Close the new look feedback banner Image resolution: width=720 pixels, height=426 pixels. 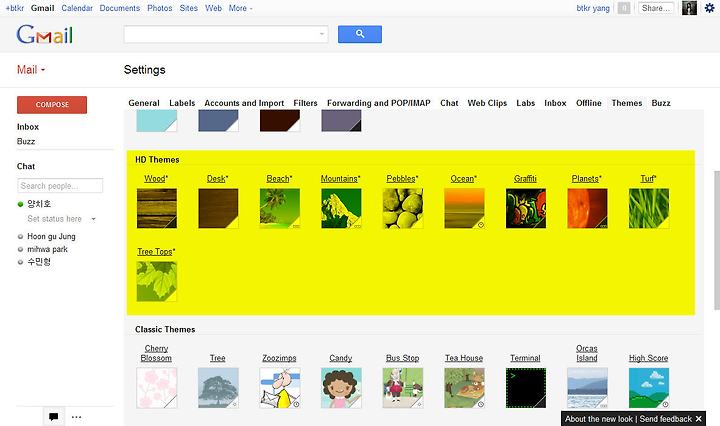coord(698,419)
